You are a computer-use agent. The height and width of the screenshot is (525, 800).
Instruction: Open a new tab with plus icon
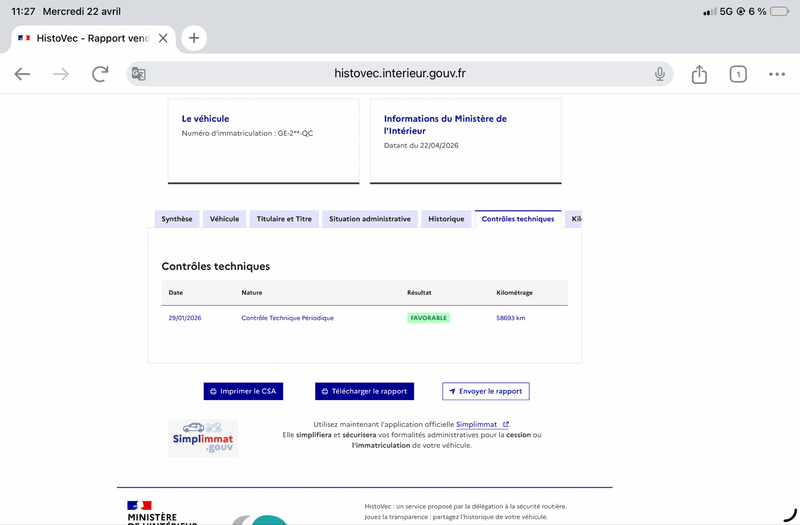click(194, 38)
